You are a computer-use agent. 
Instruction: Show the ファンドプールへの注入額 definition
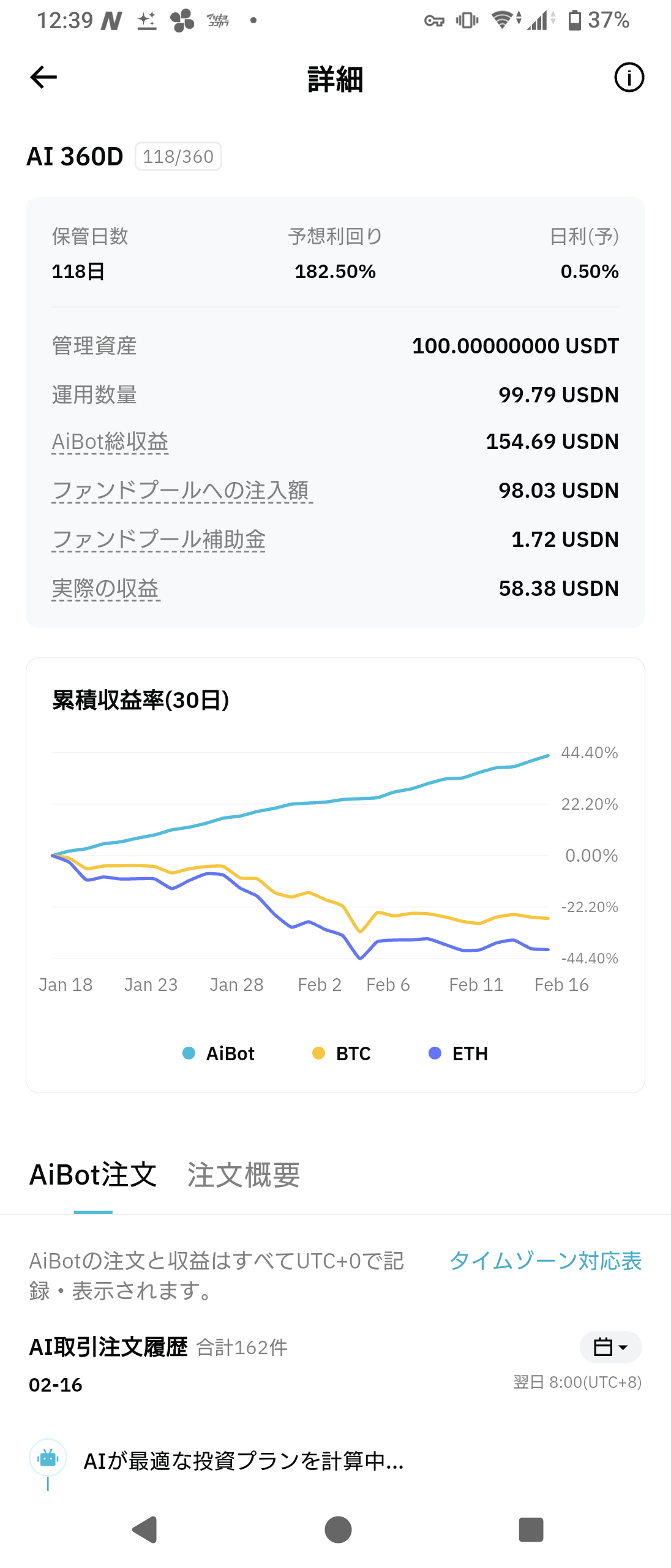tap(181, 491)
